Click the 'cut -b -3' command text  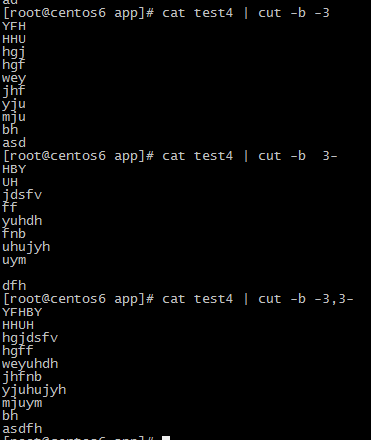pyautogui.click(x=294, y=13)
